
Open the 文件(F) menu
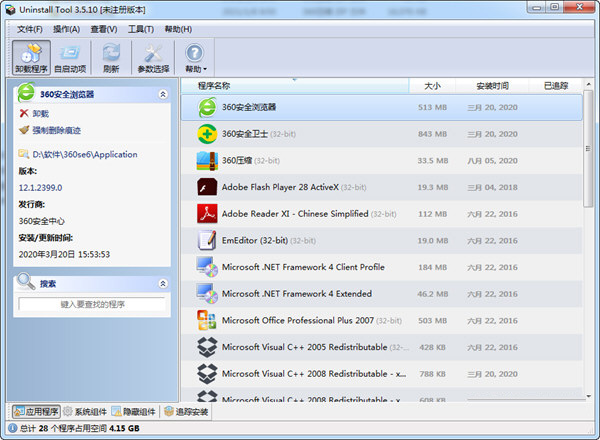click(x=30, y=29)
